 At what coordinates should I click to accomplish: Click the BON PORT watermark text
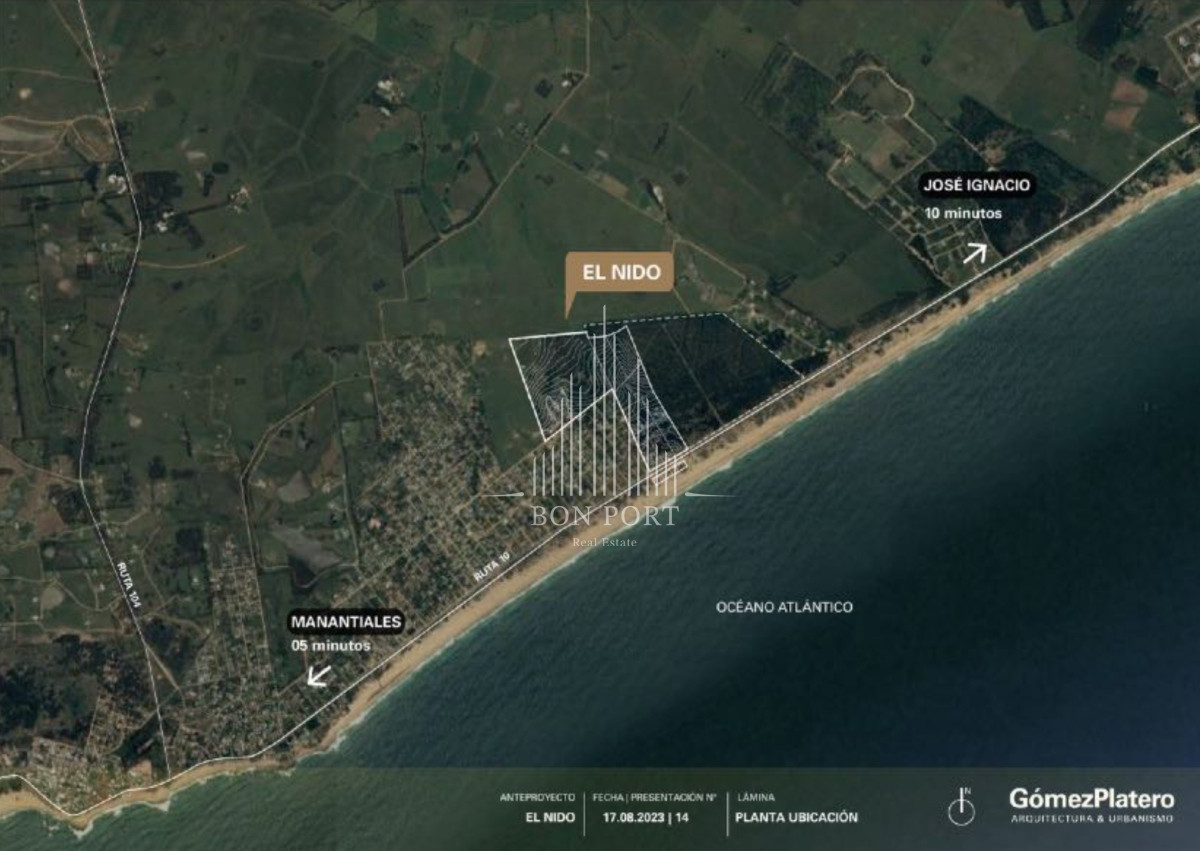(604, 516)
